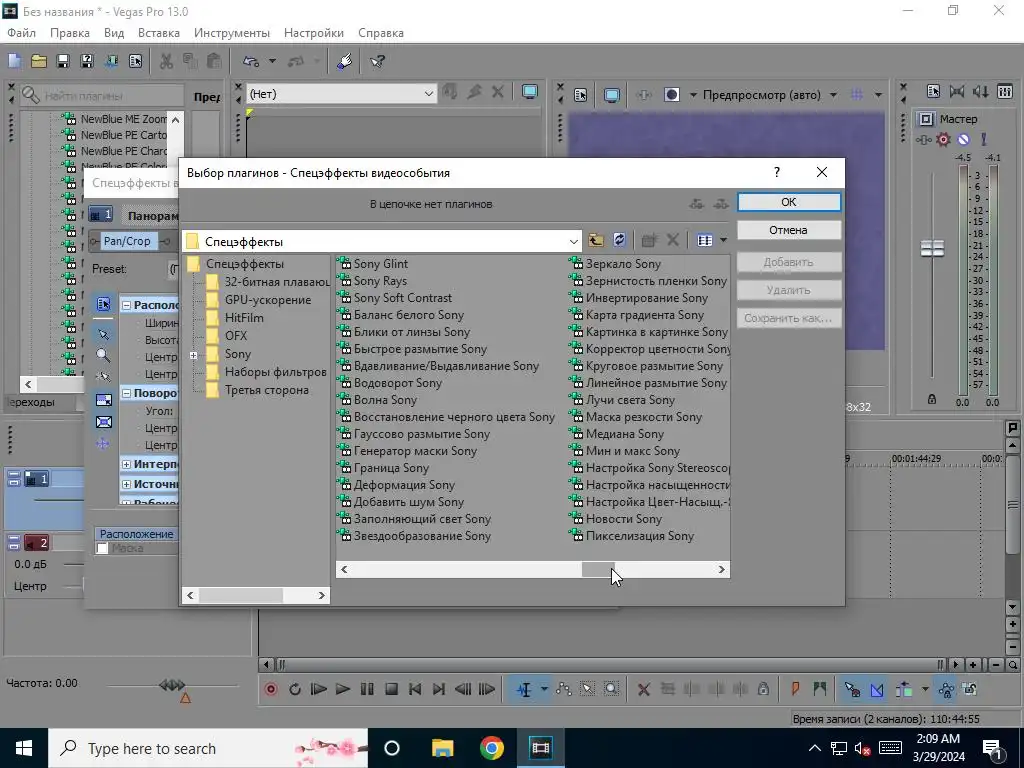Click the refresh icon in plugin chooser
The image size is (1024, 768).
click(x=619, y=240)
